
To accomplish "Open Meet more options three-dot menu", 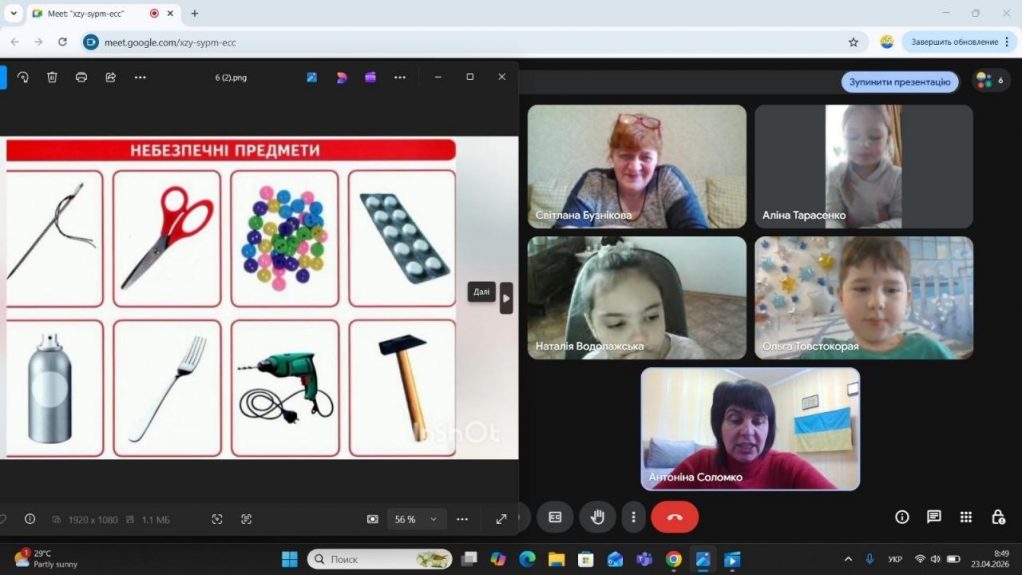I will (633, 517).
